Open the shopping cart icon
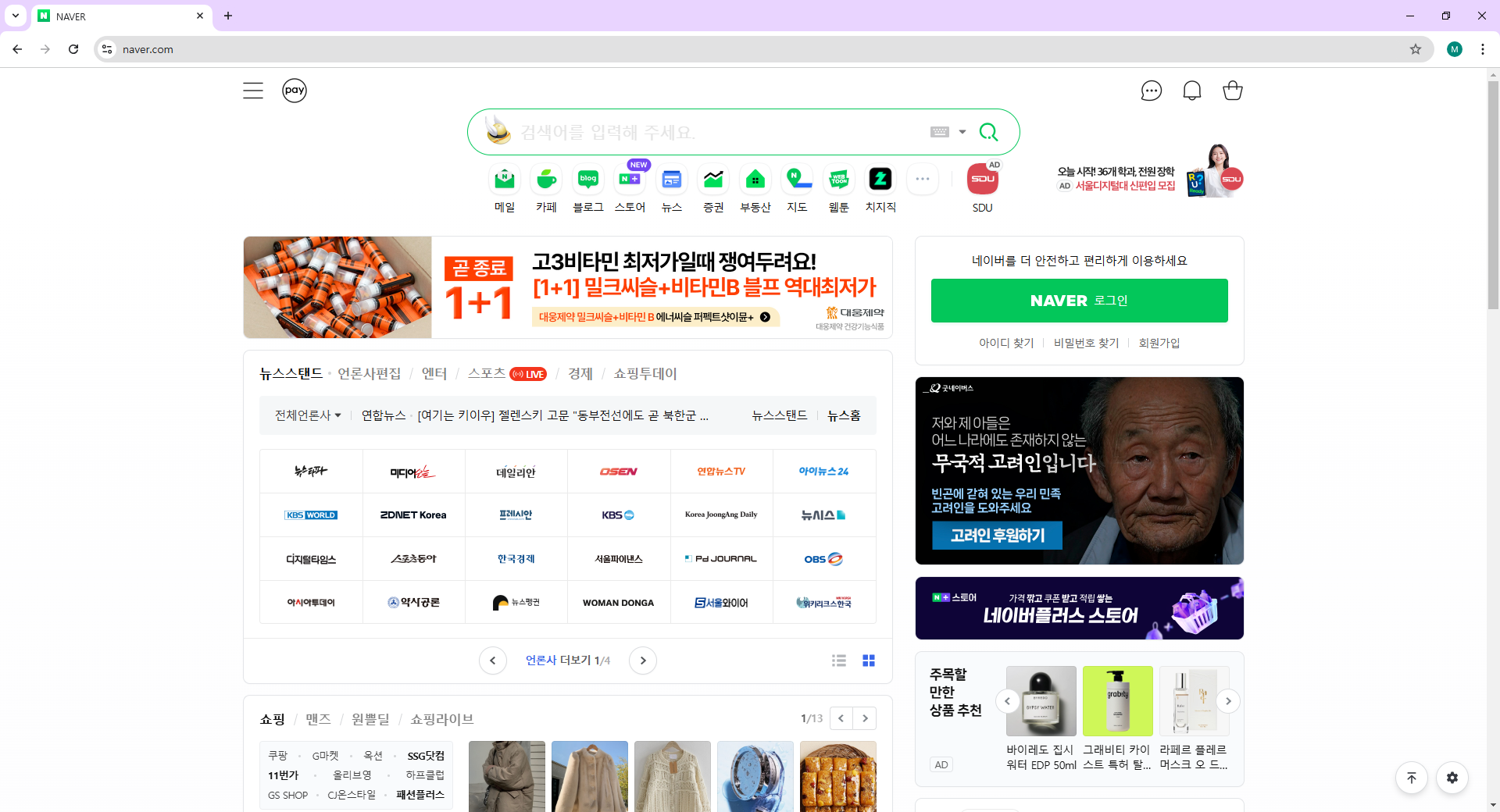This screenshot has height=812, width=1500. click(1232, 90)
